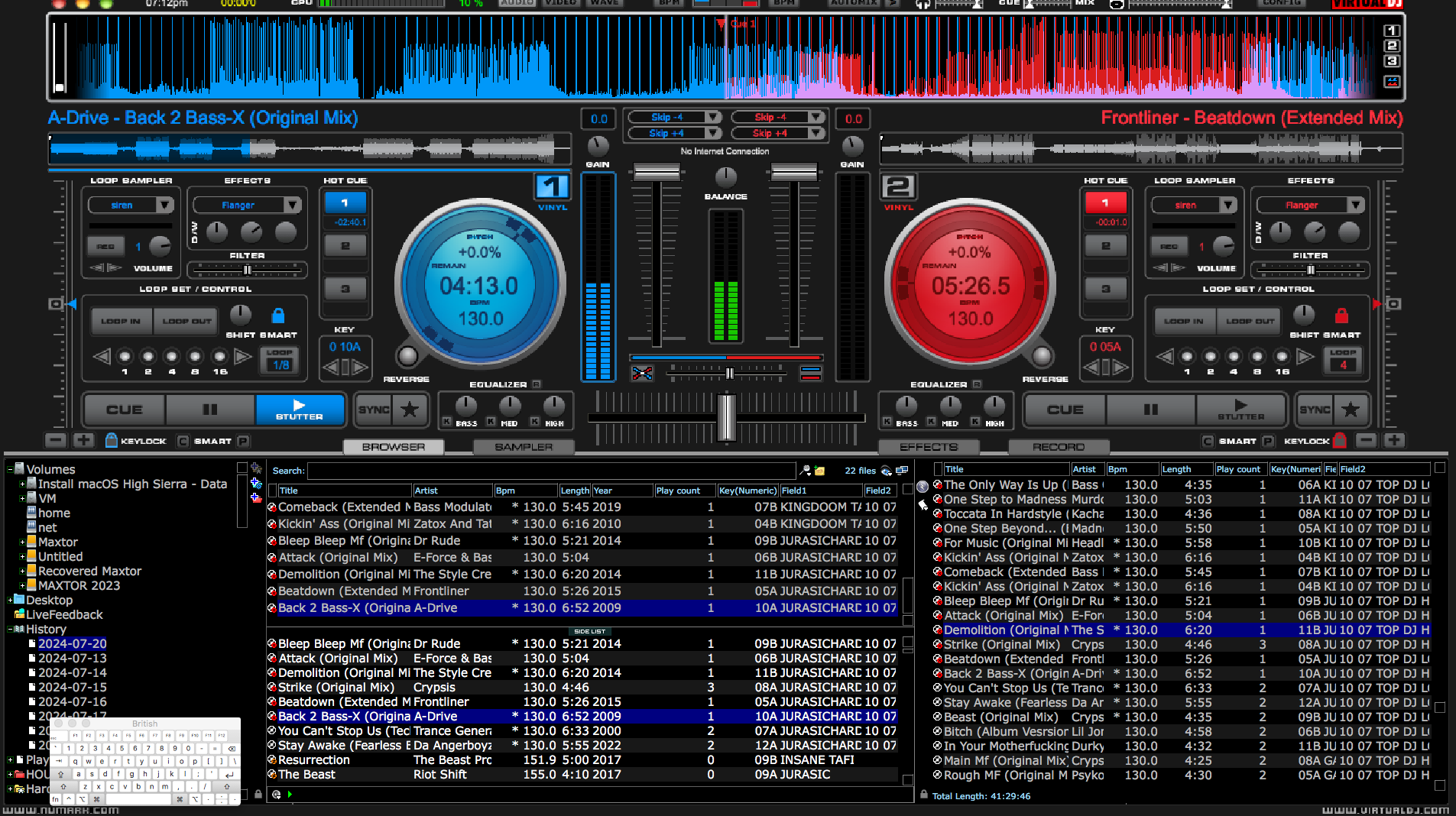Switch to the BROWSER tab
1456x816 pixels.
(393, 447)
